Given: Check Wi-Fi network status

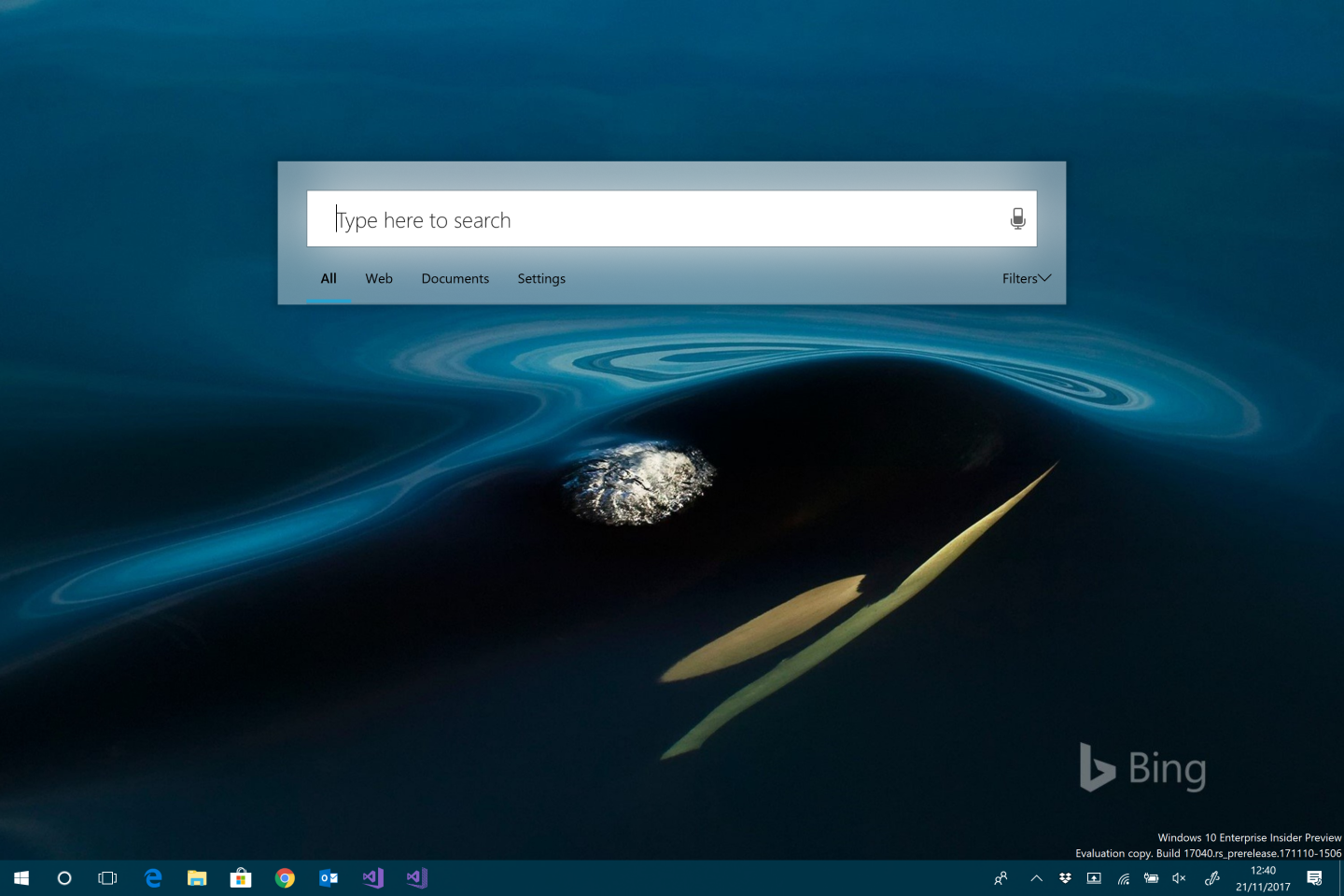Looking at the screenshot, I should coord(1123,877).
